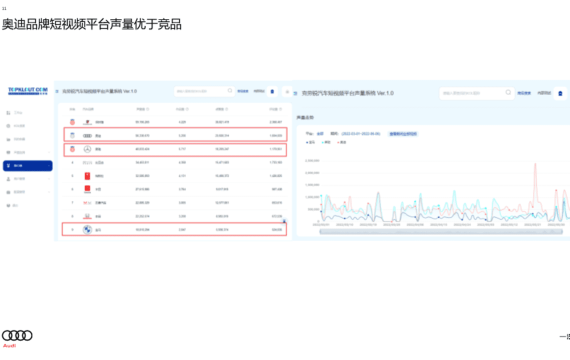Click the person icon in the sidebar
This screenshot has height=360, width=570.
[x=8, y=179]
